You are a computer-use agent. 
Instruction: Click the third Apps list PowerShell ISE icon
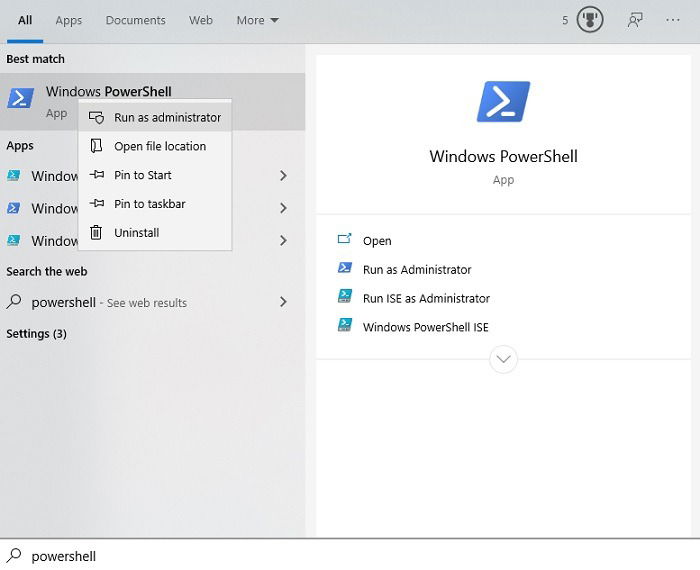pyautogui.click(x=13, y=241)
